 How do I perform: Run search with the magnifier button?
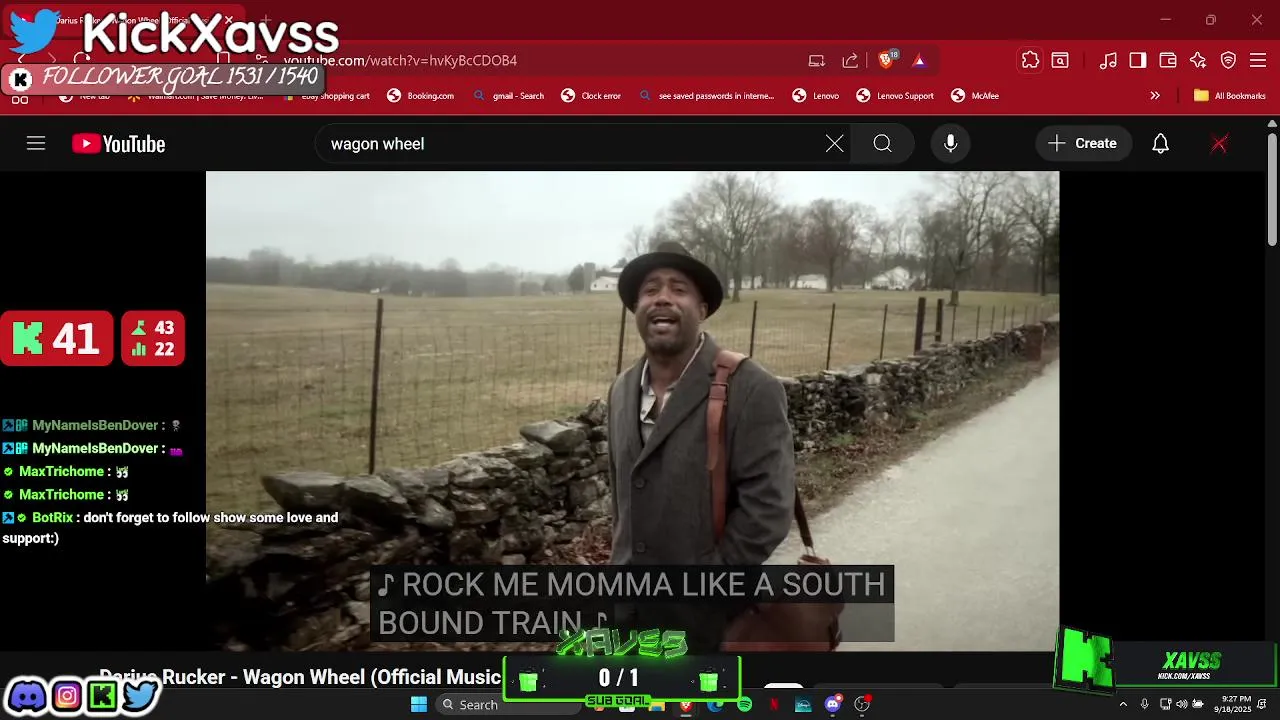tap(882, 144)
